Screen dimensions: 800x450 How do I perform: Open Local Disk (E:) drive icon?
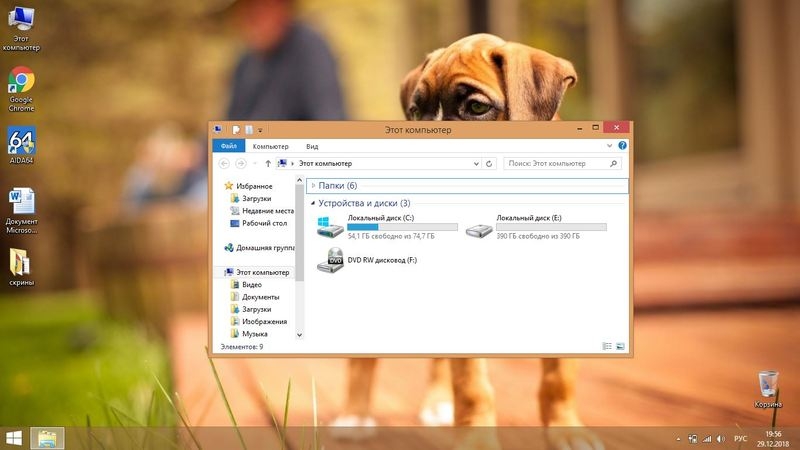[x=479, y=227]
